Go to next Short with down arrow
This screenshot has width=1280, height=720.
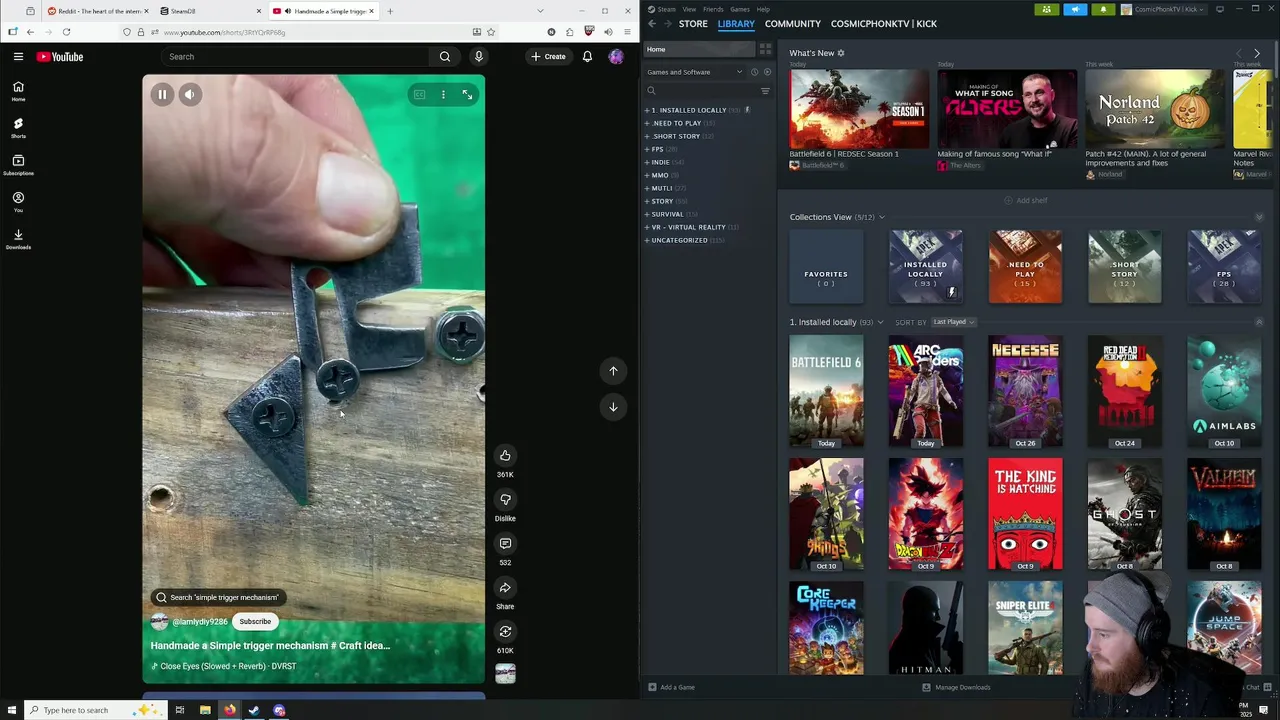[x=613, y=407]
